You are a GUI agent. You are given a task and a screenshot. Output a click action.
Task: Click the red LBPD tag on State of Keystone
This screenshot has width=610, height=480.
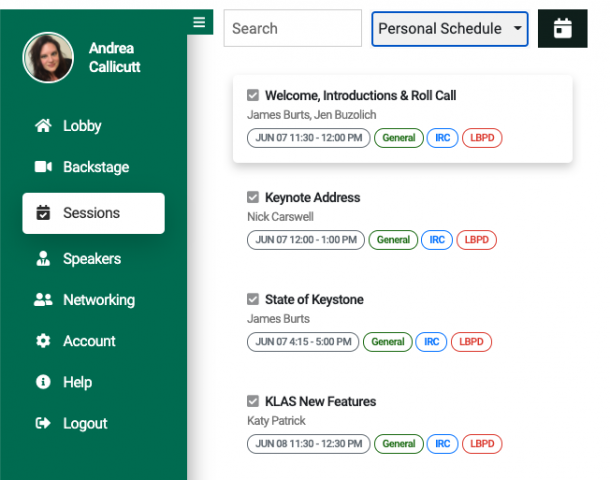(x=471, y=342)
